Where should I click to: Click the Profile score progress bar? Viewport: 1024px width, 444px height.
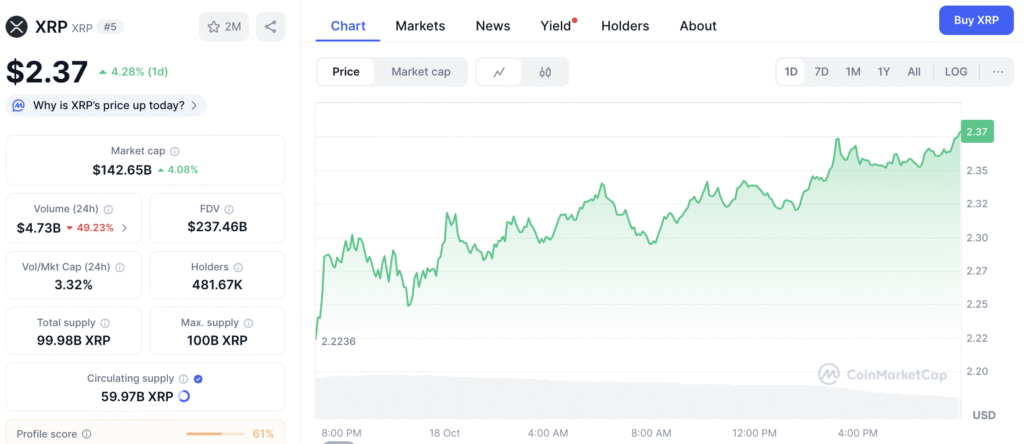[x=215, y=434]
